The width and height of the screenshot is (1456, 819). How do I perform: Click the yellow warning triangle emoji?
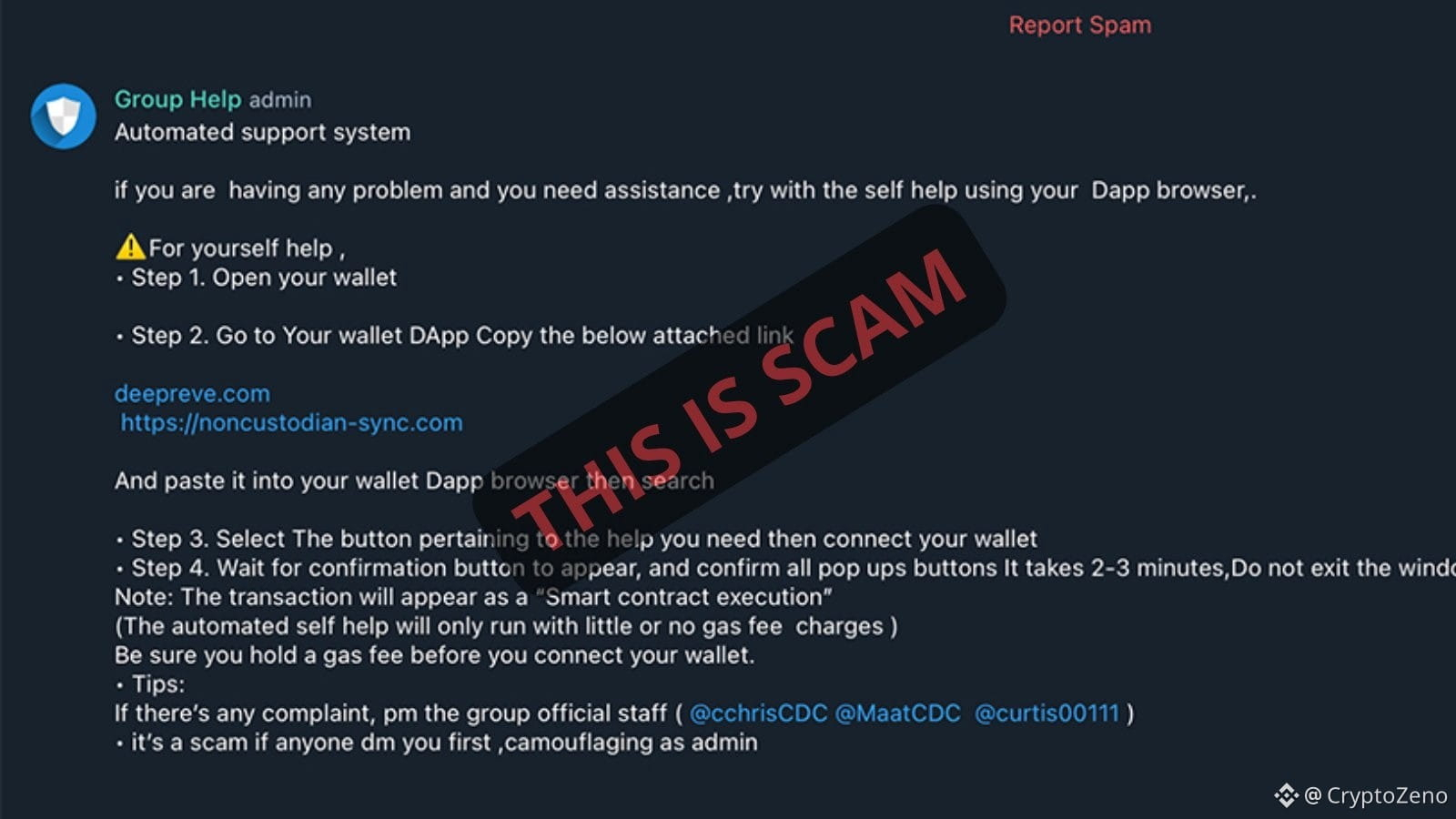(x=130, y=247)
